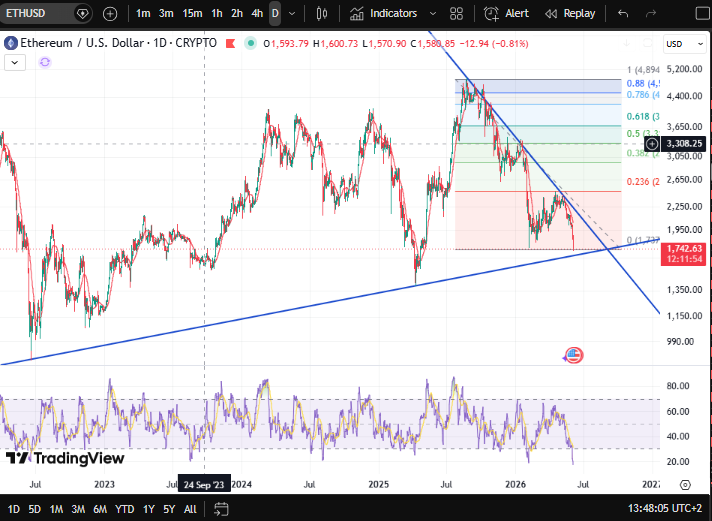Click the 24 Sep '23 date label
Viewport: 712px width, 521px height.
coord(204,485)
